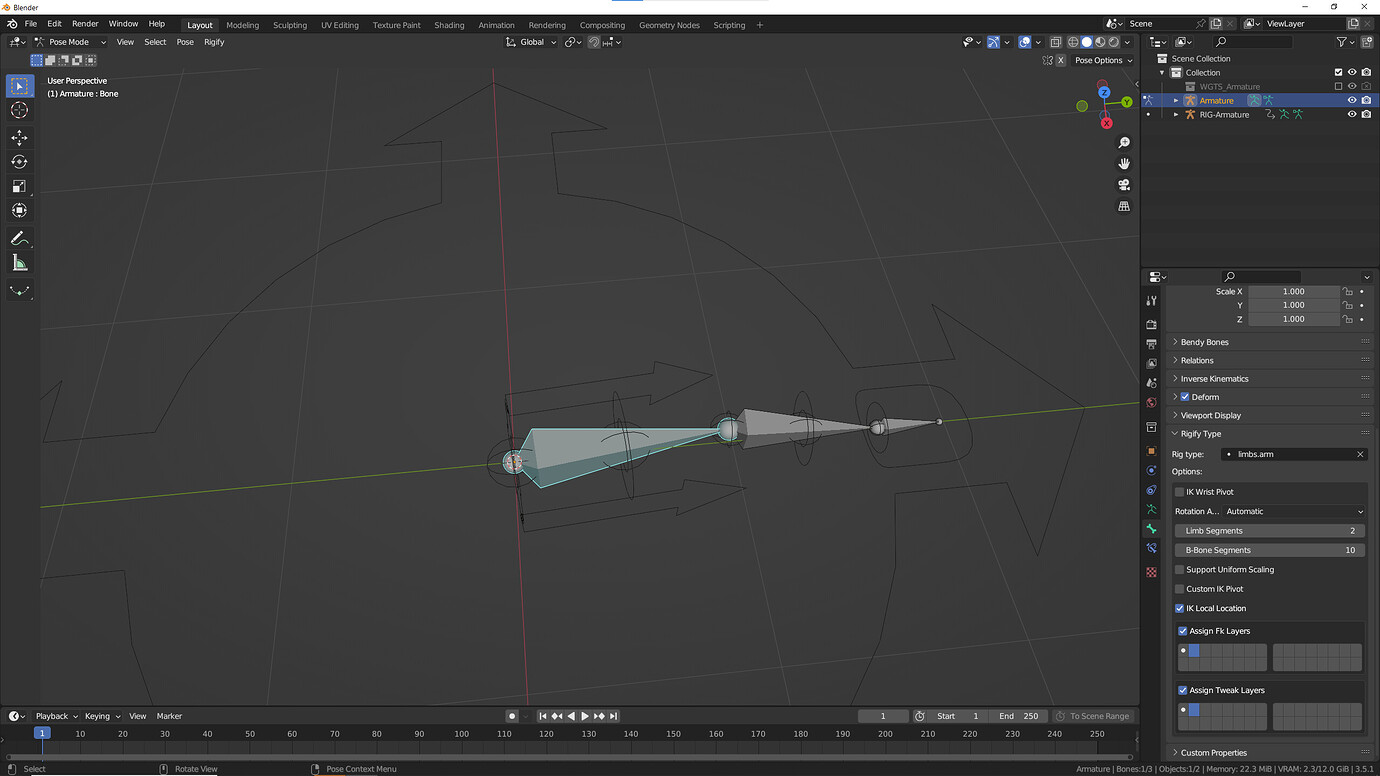Open the Tool properties tab
This screenshot has width=1380, height=776.
click(1152, 300)
